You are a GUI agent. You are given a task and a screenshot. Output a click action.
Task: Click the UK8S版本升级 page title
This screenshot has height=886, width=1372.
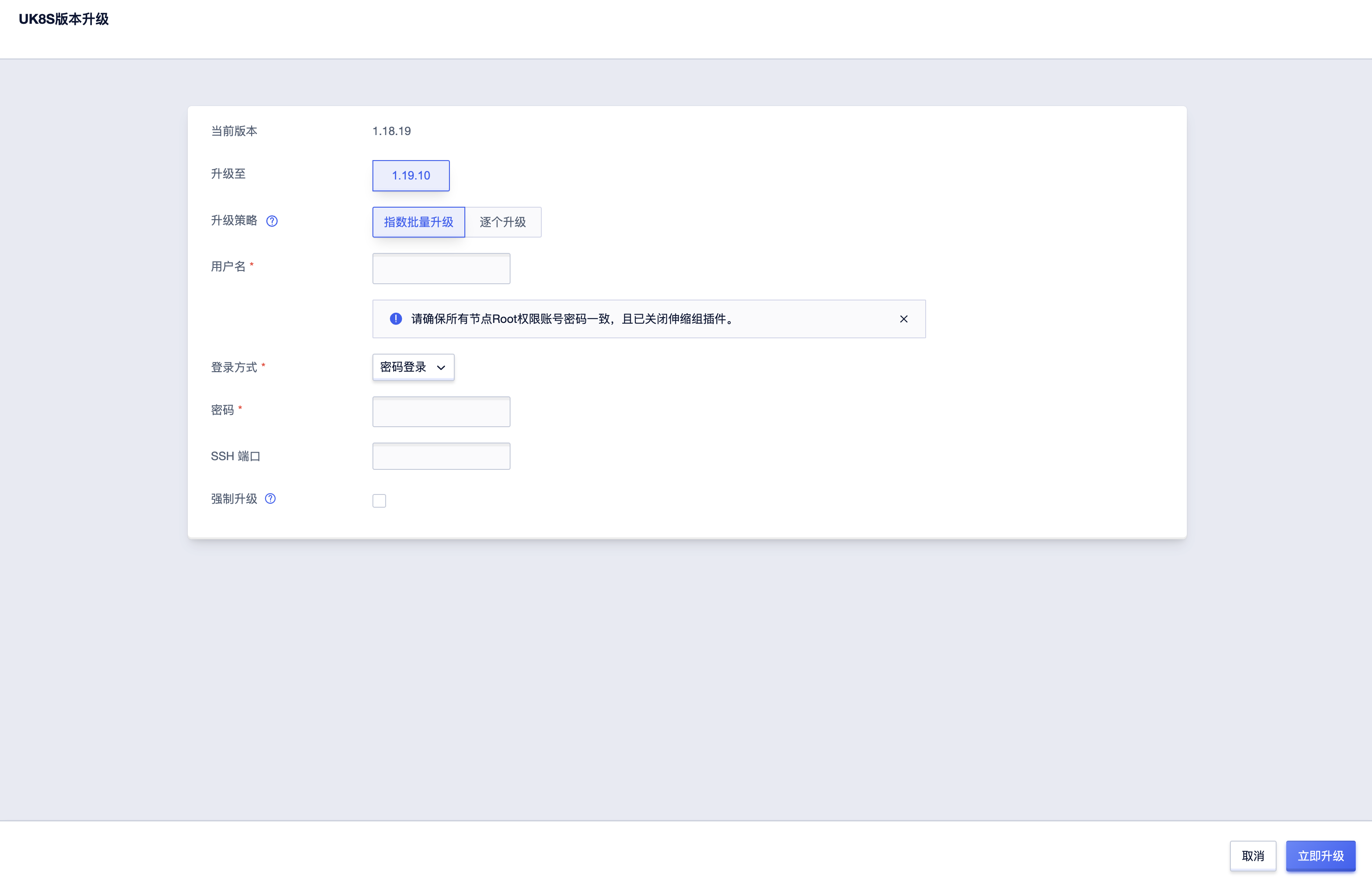coord(64,19)
